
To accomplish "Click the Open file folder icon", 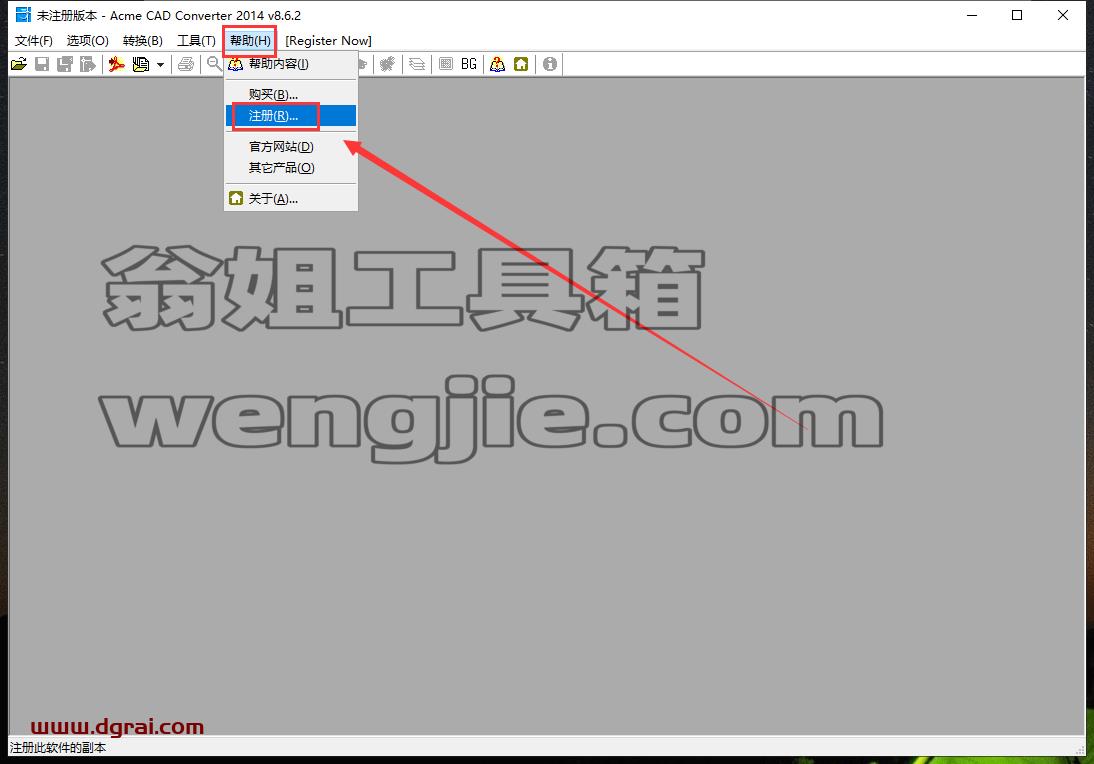I will click(19, 64).
